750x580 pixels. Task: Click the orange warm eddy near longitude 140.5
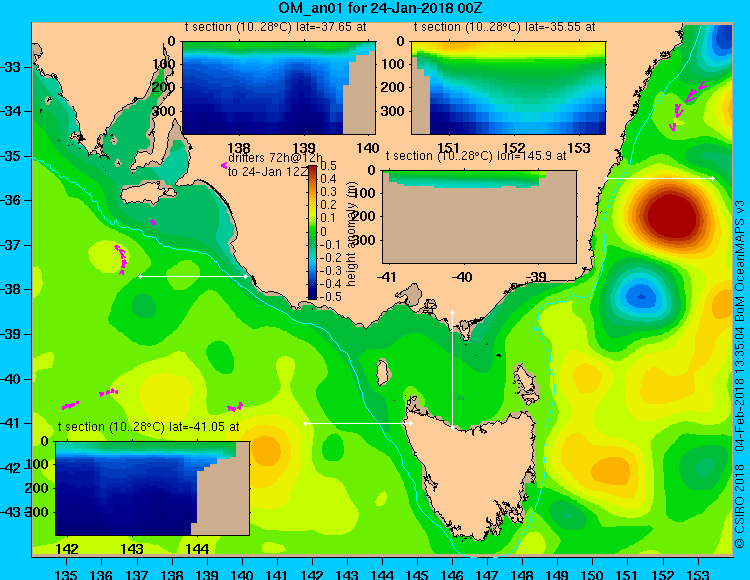[x=265, y=450]
